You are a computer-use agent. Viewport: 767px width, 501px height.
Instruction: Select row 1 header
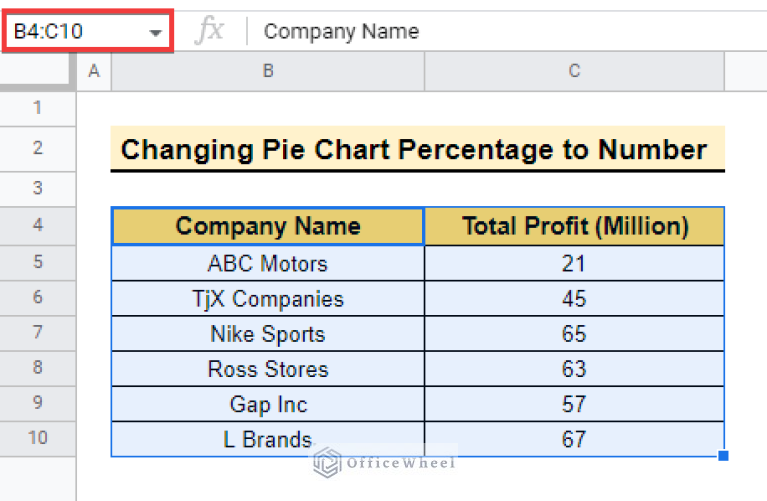38,108
